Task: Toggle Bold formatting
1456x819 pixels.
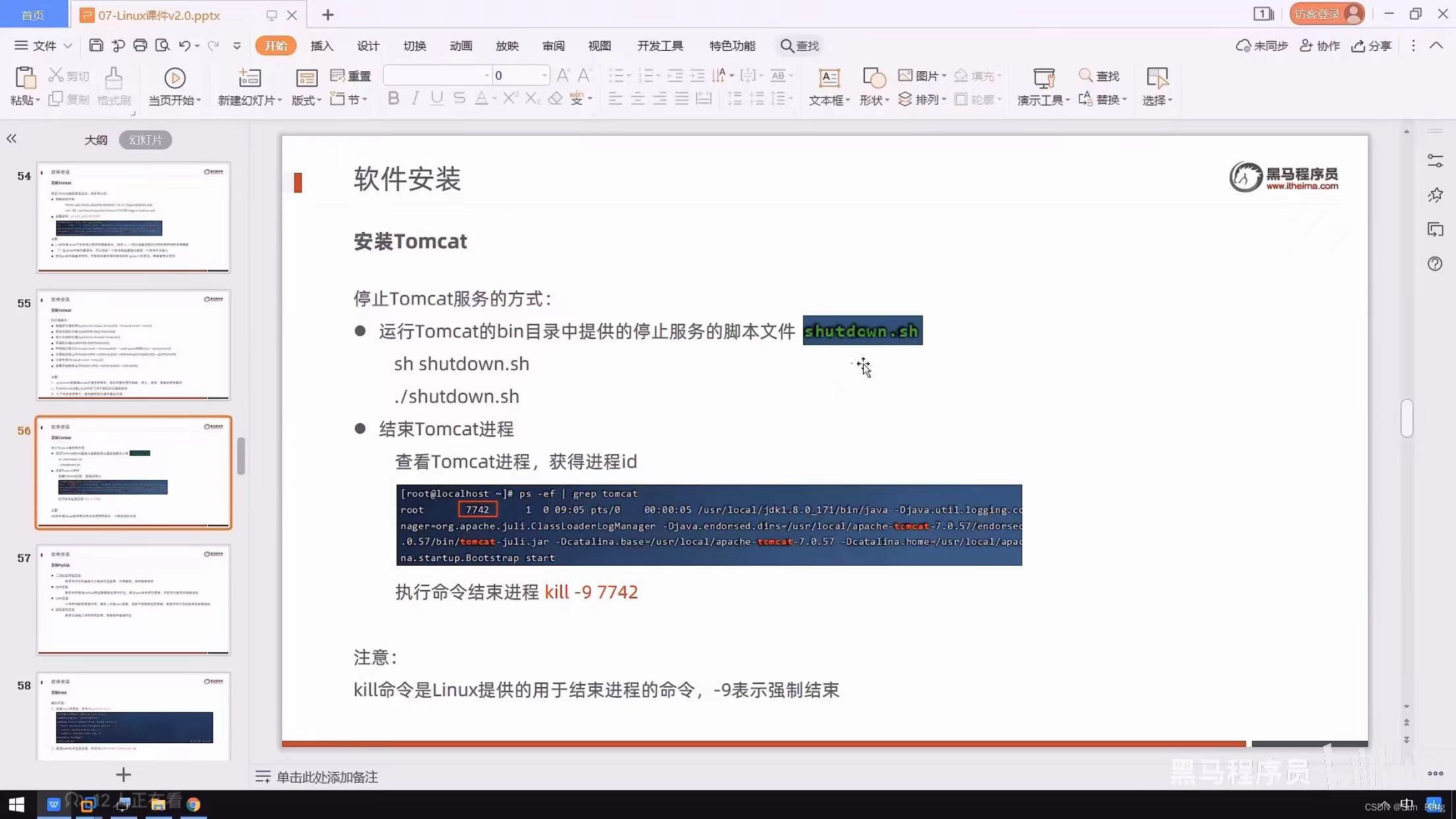Action: pyautogui.click(x=394, y=98)
